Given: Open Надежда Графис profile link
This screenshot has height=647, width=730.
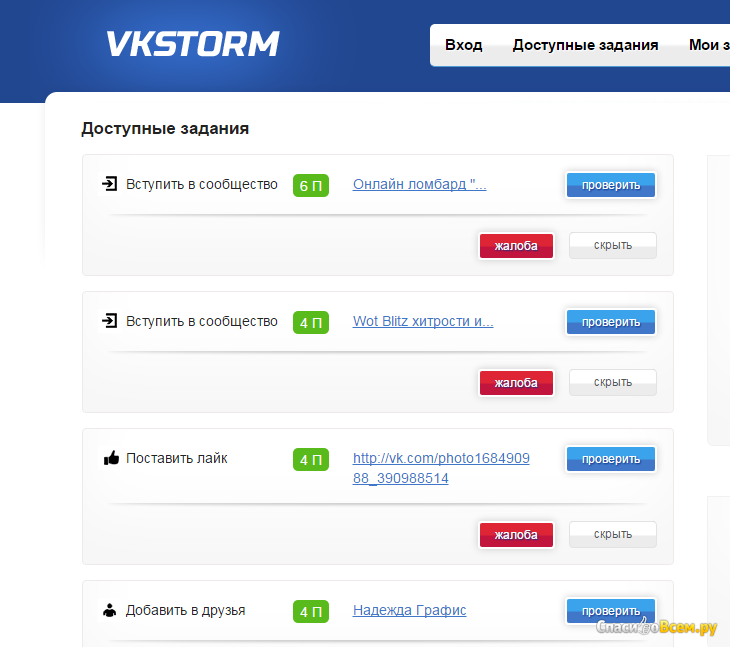Looking at the screenshot, I should pos(409,610).
